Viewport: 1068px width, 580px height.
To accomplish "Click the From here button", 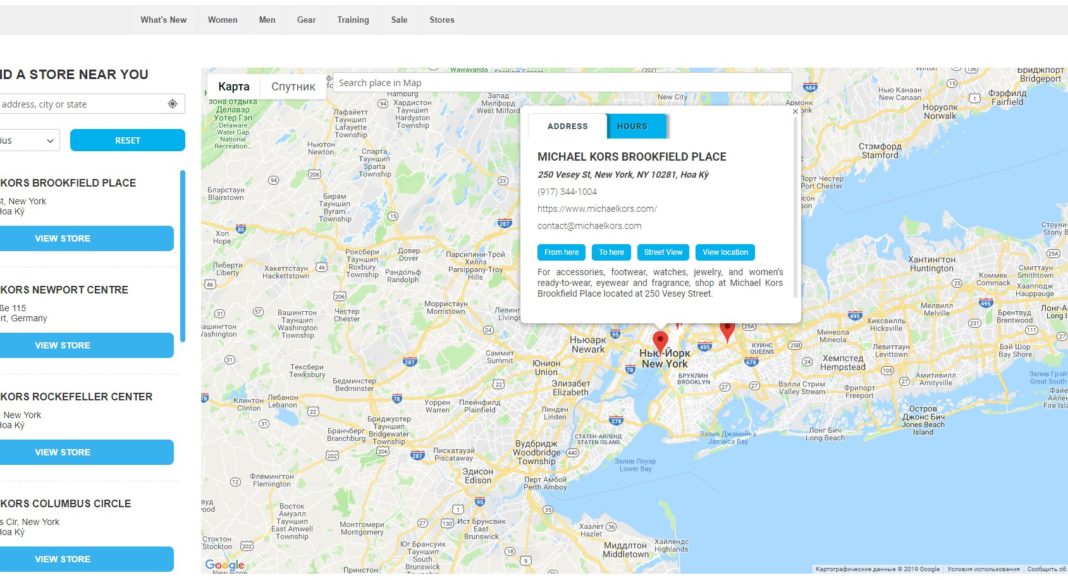I will (x=561, y=252).
